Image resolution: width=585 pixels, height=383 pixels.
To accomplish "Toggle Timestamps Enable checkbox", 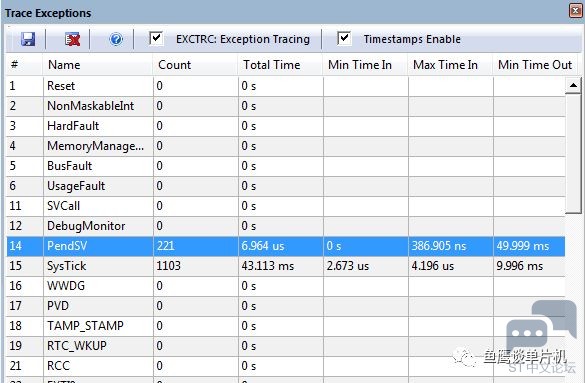I will coord(344,38).
